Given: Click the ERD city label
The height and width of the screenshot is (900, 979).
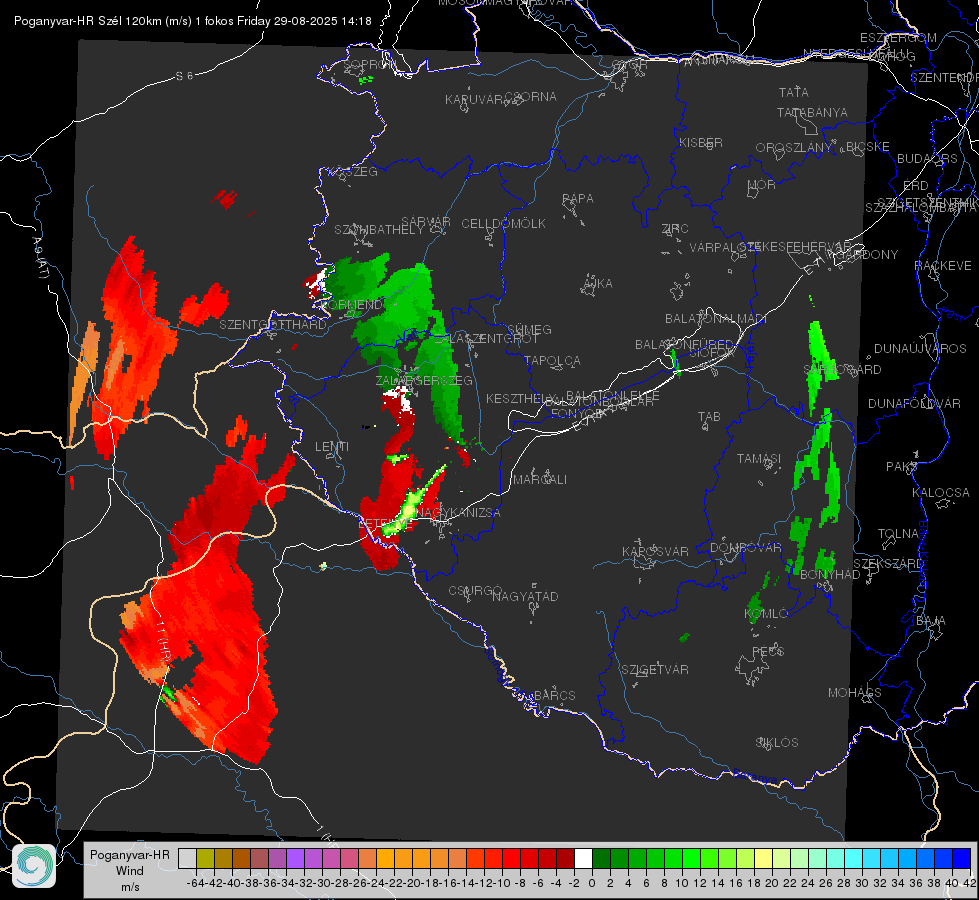Looking at the screenshot, I should (x=915, y=186).
